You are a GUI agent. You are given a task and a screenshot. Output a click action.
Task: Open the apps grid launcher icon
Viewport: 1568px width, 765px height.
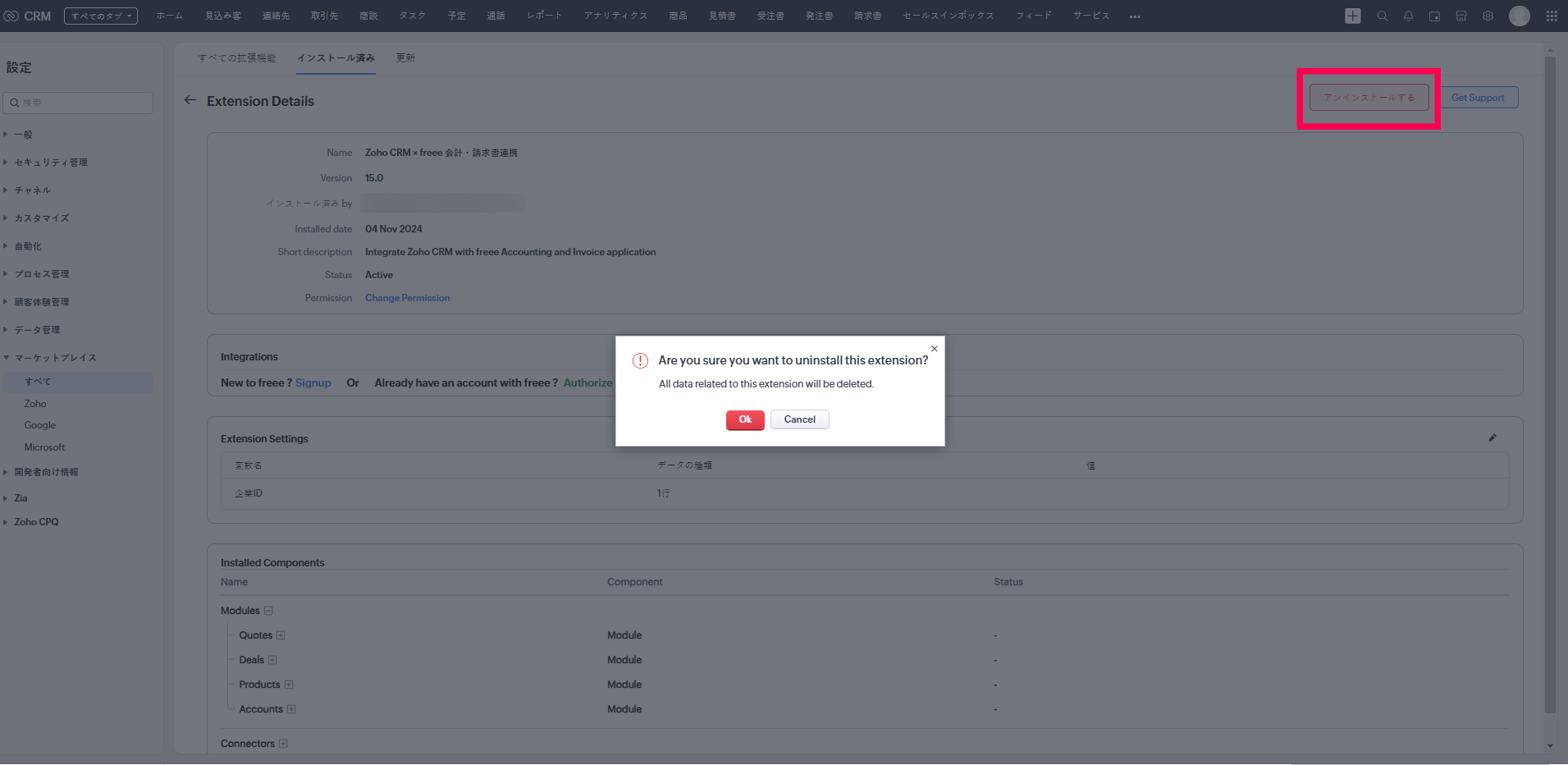click(x=1552, y=16)
